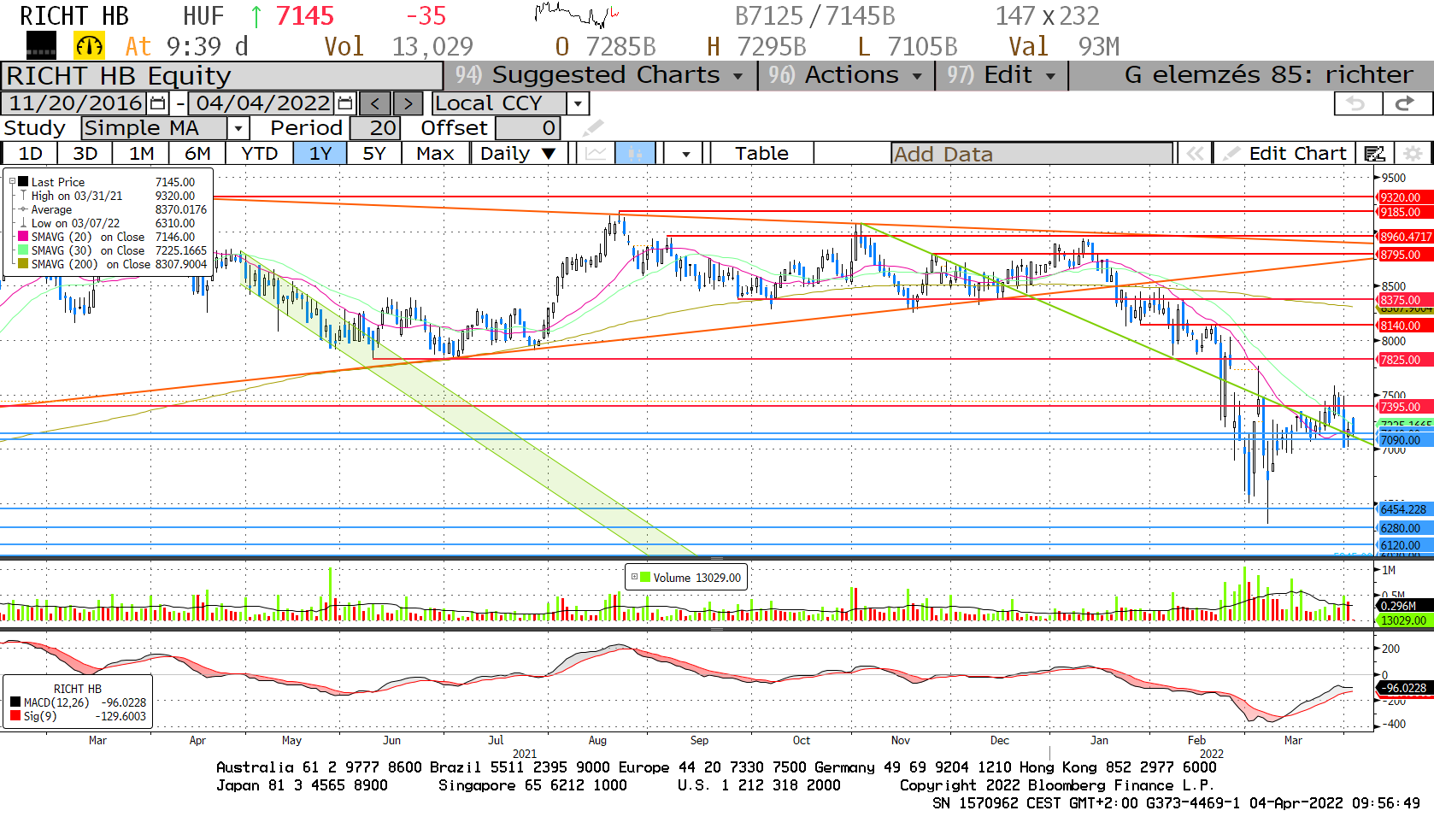1434x840 pixels.
Task: Click Sig(9) red legend swatch
Action: tap(15, 716)
